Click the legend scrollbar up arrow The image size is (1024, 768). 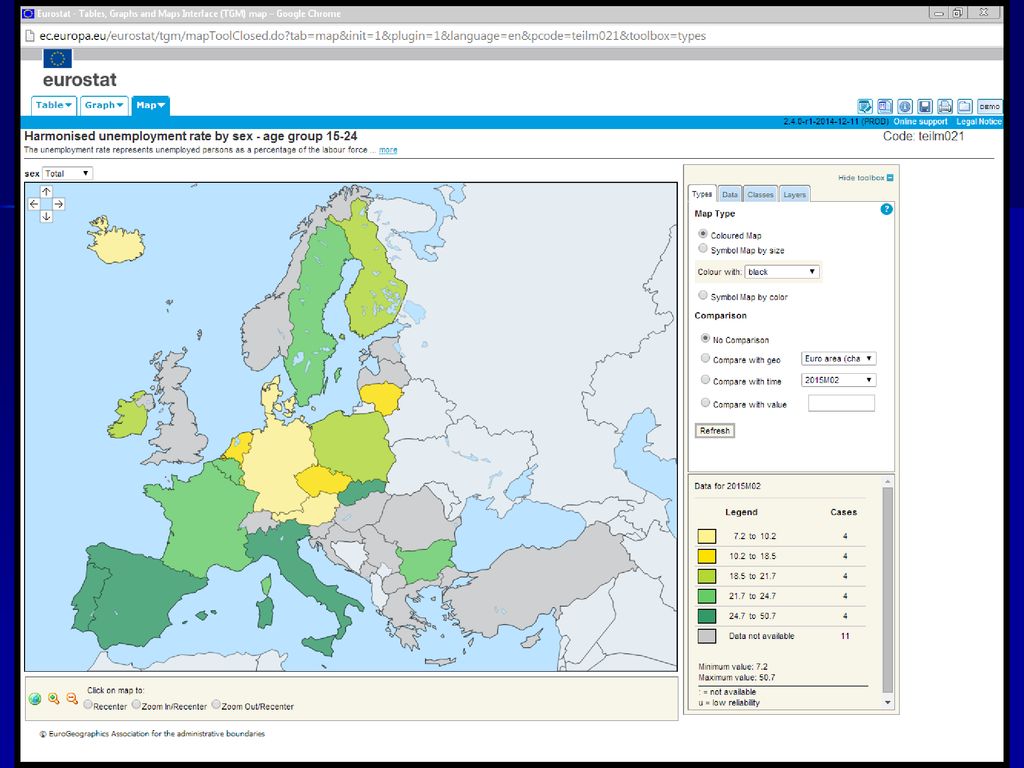click(x=888, y=482)
